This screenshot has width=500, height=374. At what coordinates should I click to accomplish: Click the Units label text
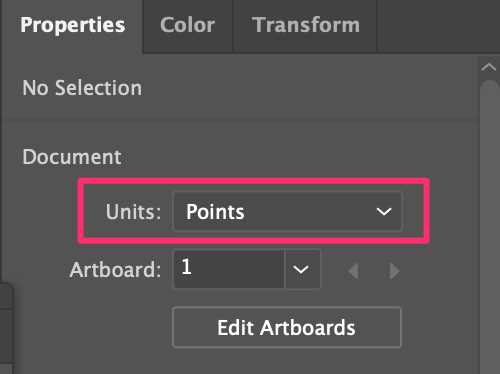click(133, 212)
